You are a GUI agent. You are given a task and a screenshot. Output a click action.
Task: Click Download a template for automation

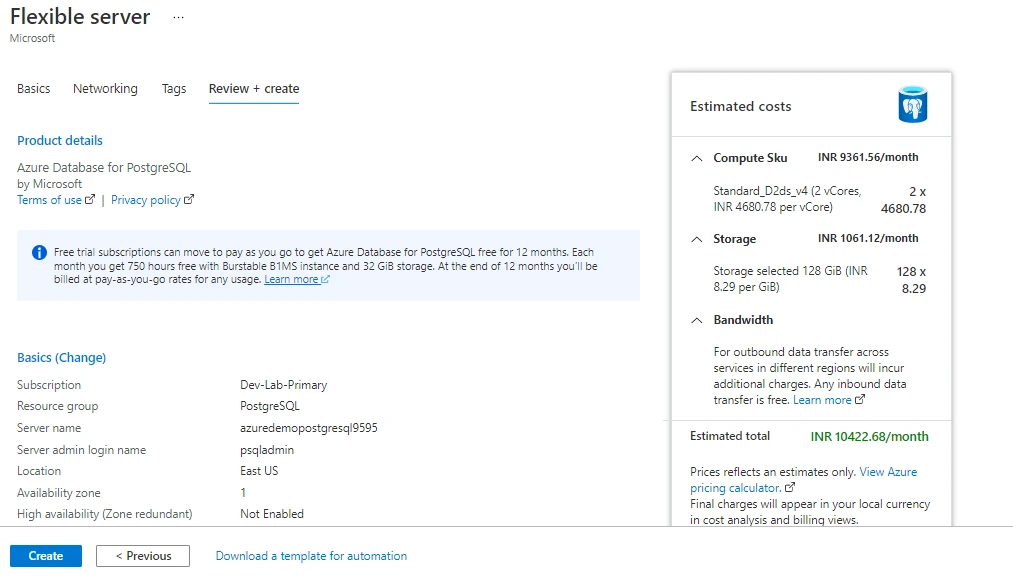(310, 555)
